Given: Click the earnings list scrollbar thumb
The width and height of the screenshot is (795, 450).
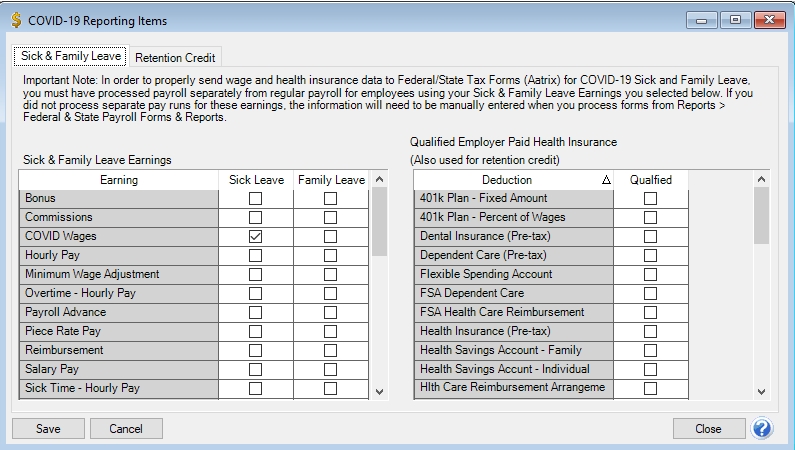Looking at the screenshot, I should tap(379, 221).
